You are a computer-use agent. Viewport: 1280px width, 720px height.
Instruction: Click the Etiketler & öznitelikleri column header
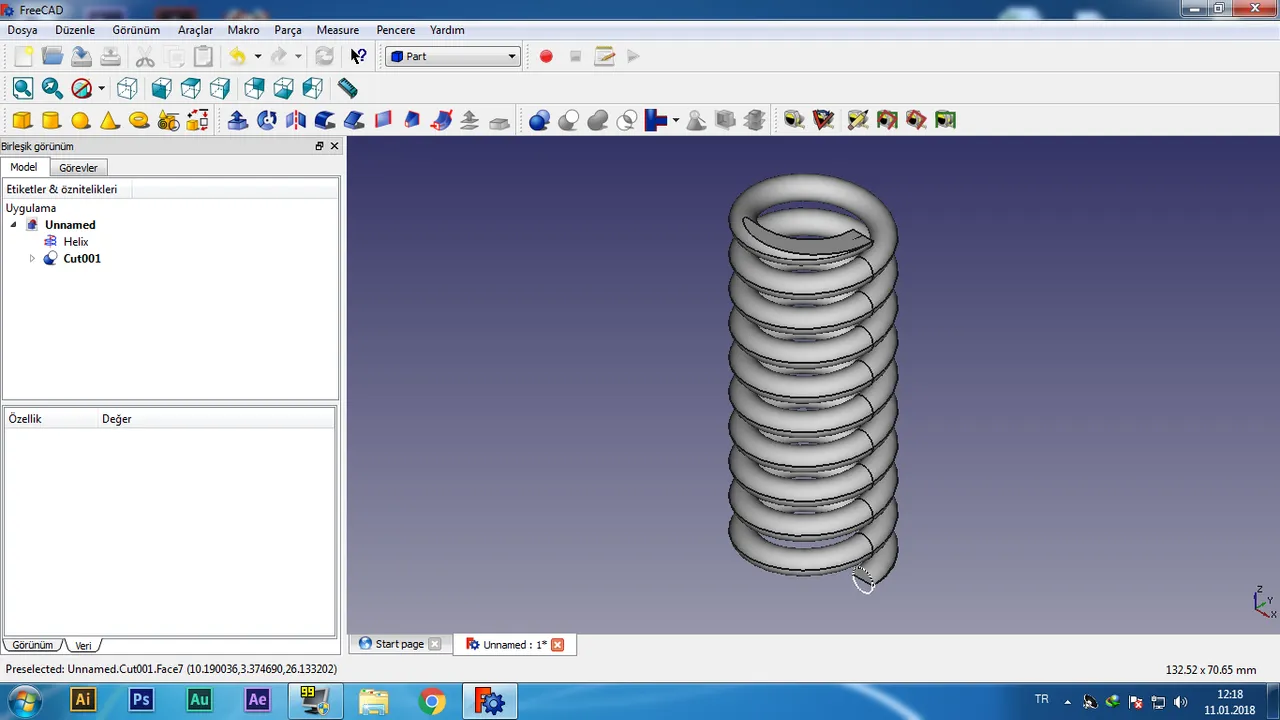(62, 189)
